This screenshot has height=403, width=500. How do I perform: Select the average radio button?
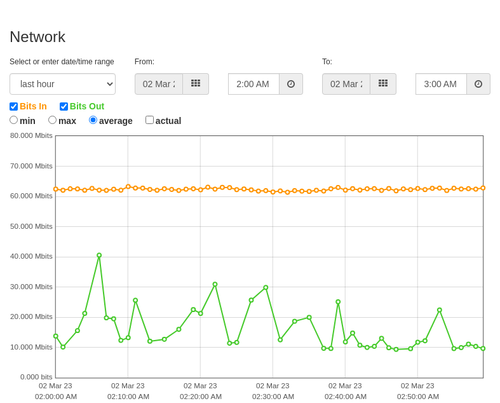point(93,120)
